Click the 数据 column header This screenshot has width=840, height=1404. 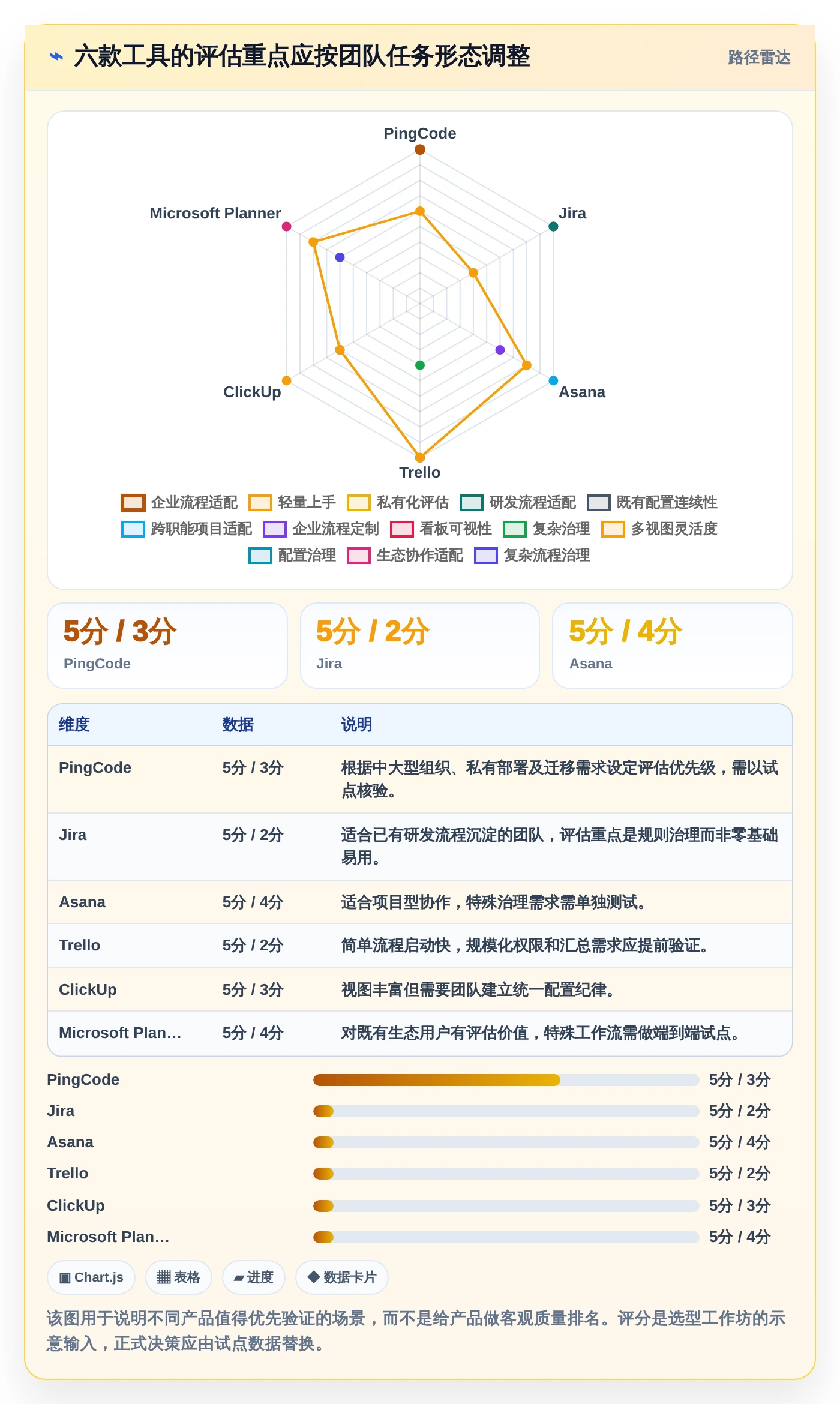pos(238,724)
